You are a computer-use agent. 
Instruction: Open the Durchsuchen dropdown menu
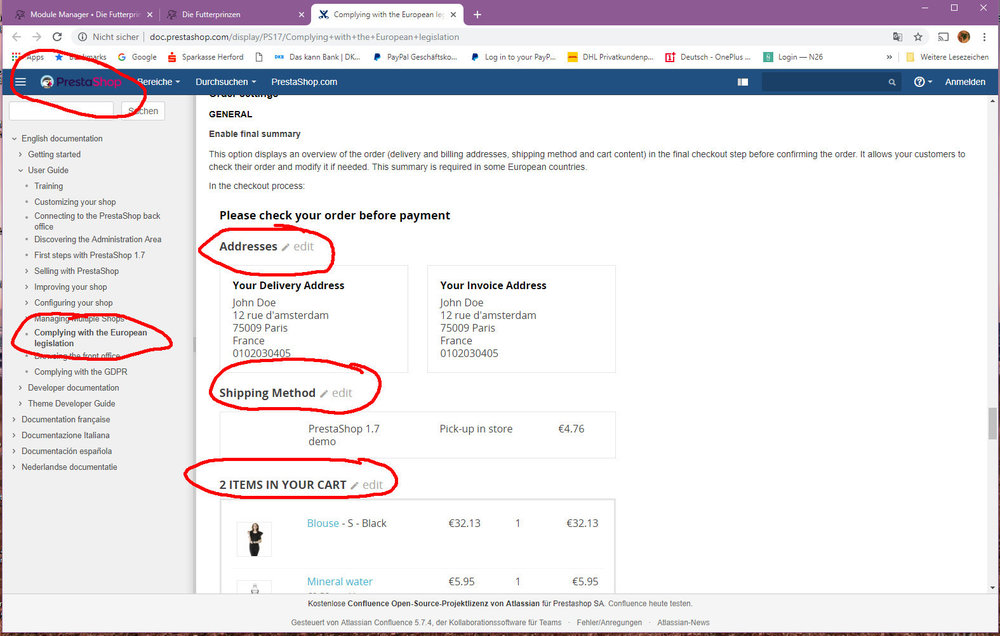click(221, 82)
